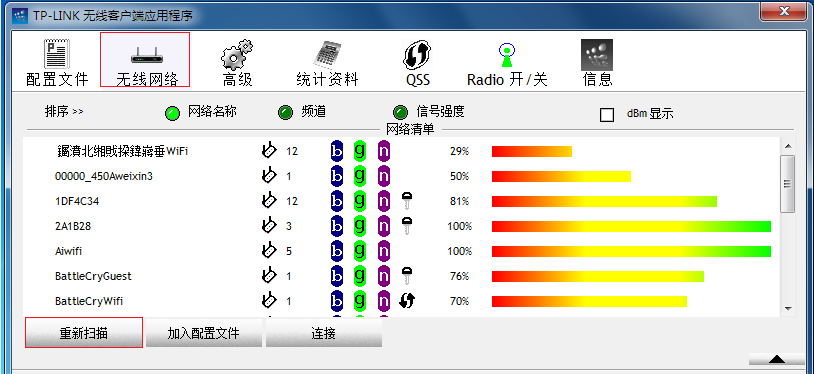Toggle the Radio 开/关 switch
Viewport: 814px width, 374px height.
coord(507,62)
